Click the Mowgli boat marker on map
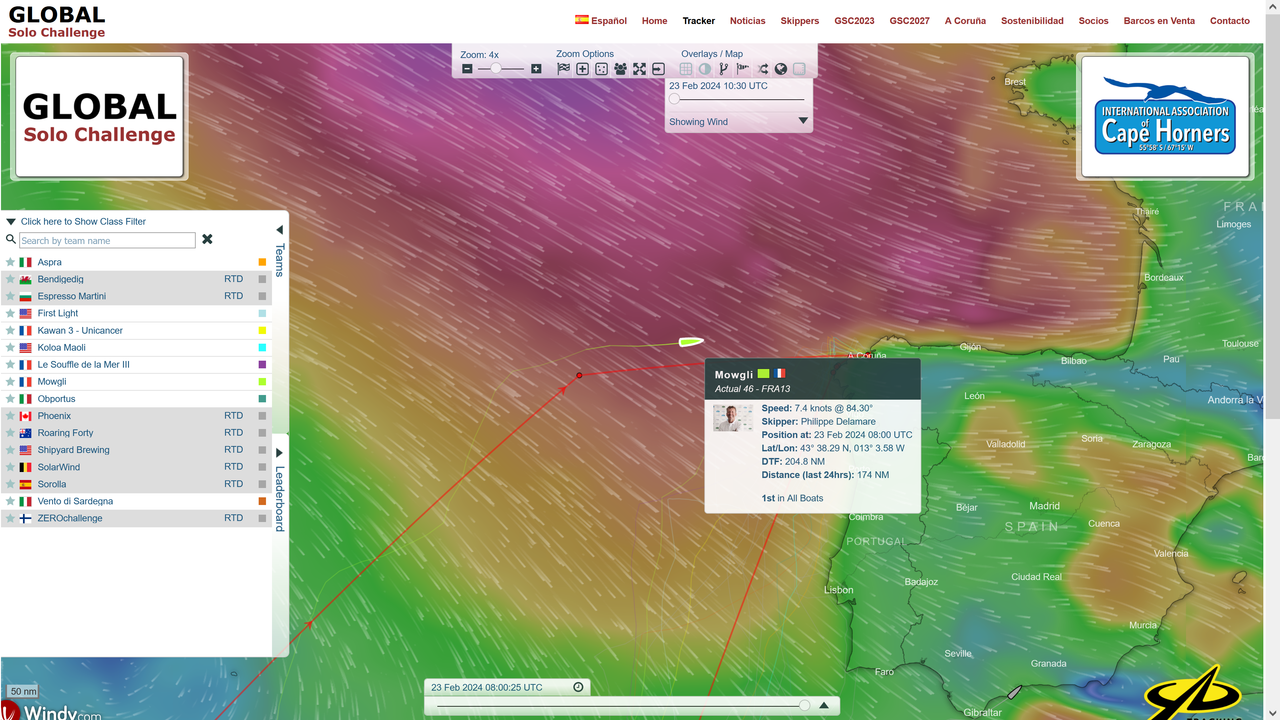 [691, 342]
